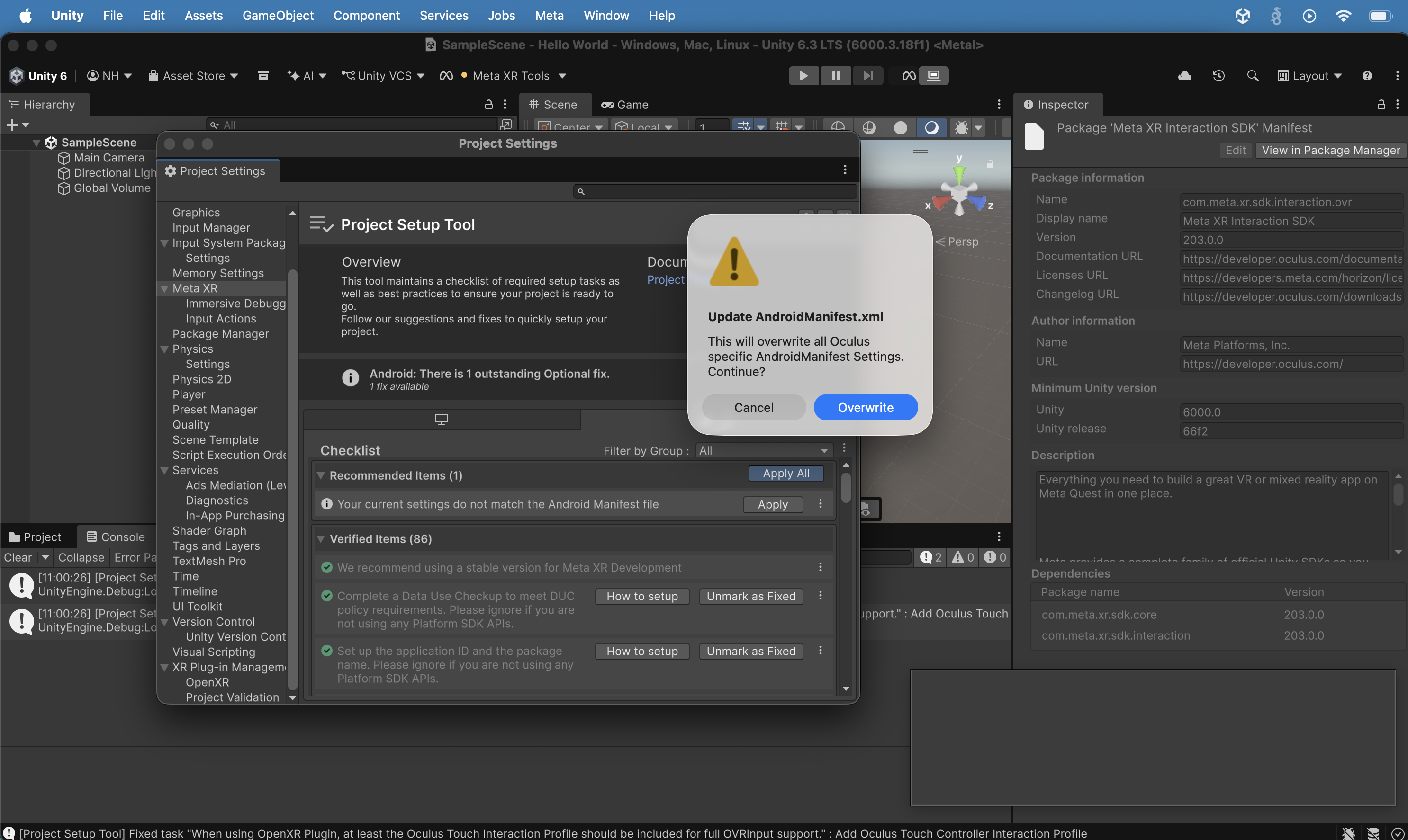
Task: Switch to the Console tab
Action: pyautogui.click(x=116, y=537)
